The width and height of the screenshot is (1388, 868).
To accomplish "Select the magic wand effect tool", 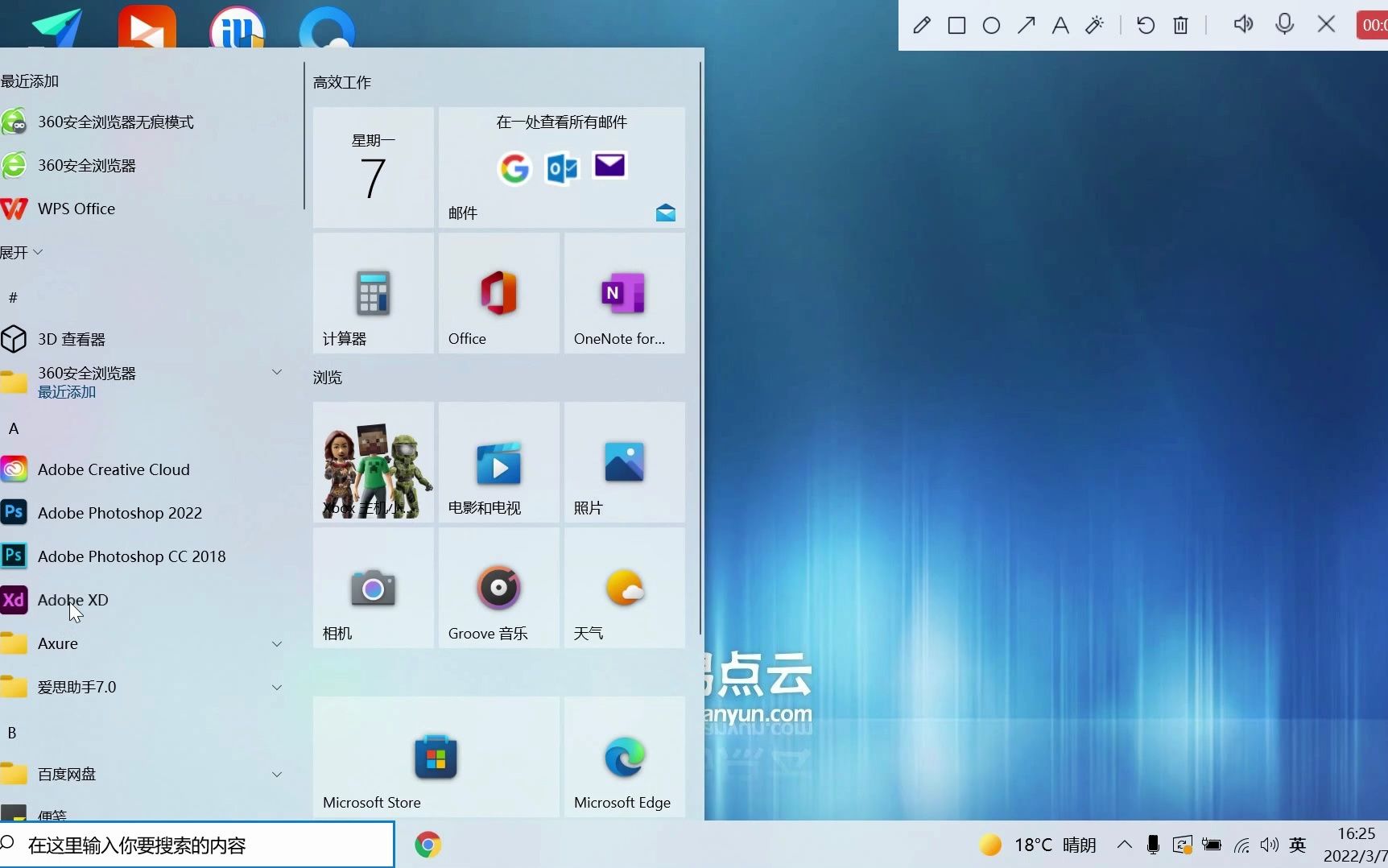I will click(1095, 26).
